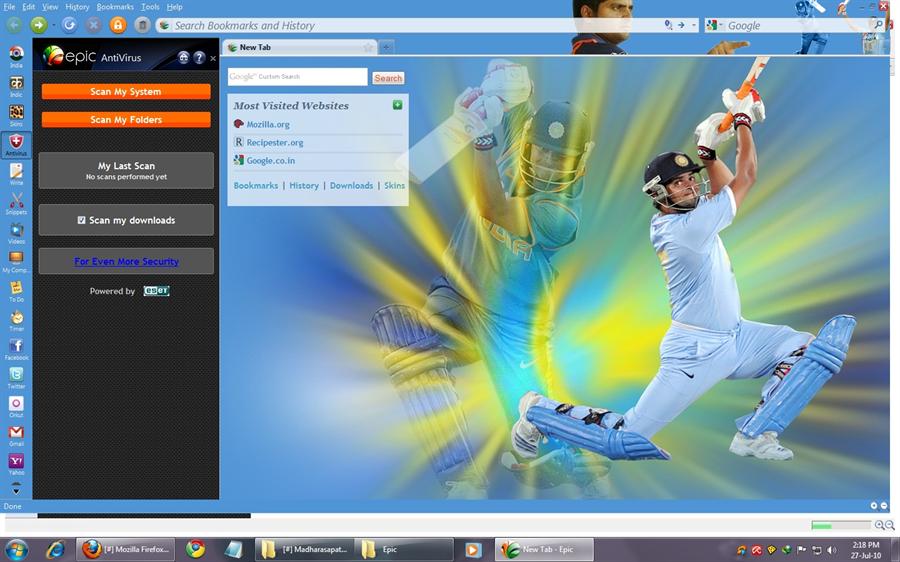Image resolution: width=900 pixels, height=562 pixels.
Task: Focus the Google toolbar search box
Action: [x=798, y=25]
